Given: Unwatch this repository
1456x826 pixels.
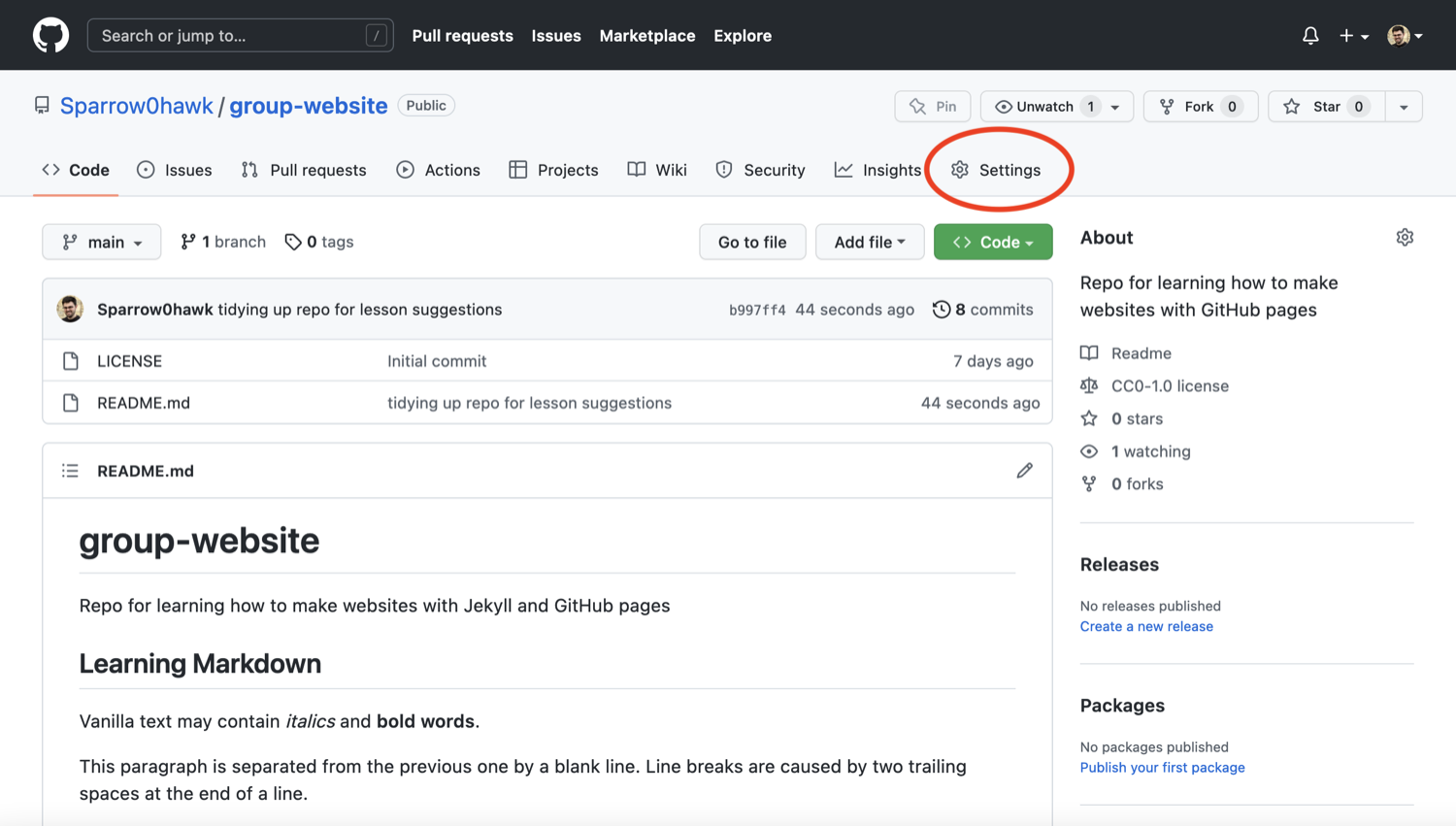Looking at the screenshot, I should tap(1045, 107).
